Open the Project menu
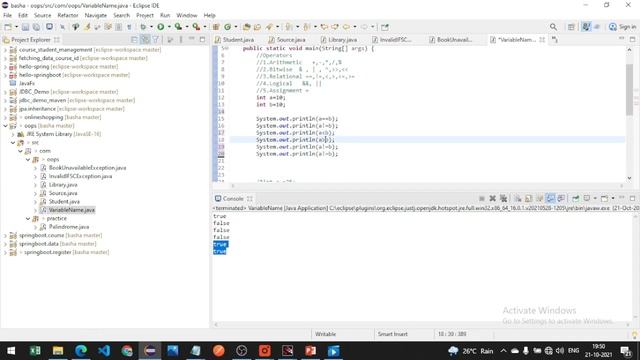Viewport: 640px width, 360px height. (x=144, y=15)
